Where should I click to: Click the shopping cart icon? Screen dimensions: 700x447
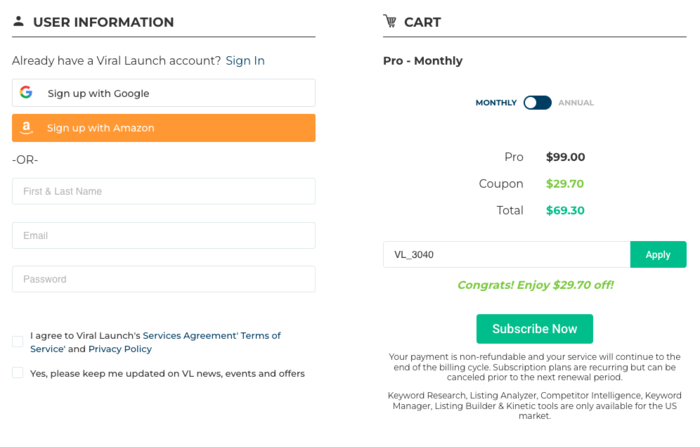point(390,21)
